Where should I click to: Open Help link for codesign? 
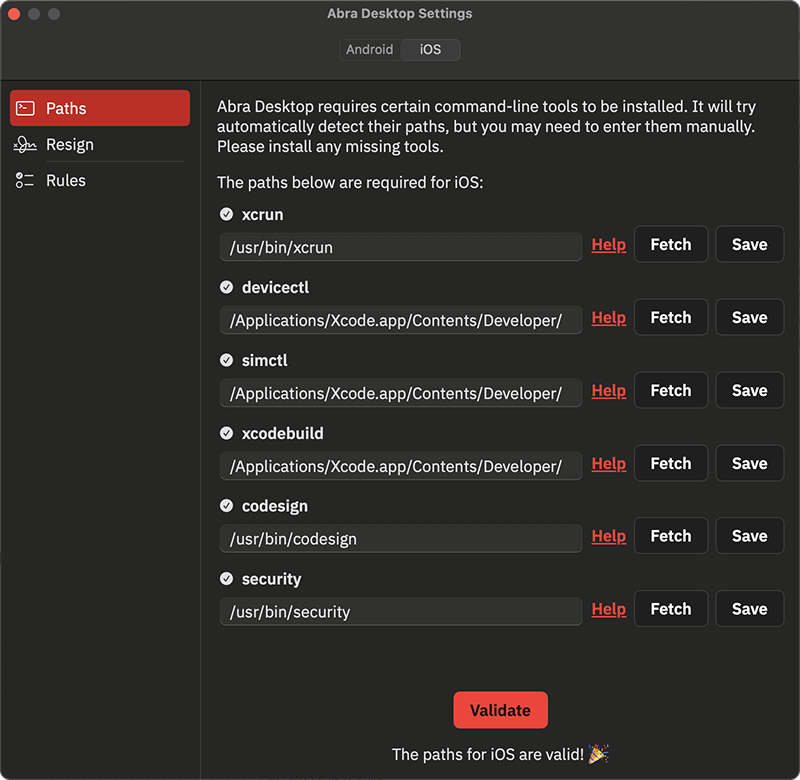tap(609, 536)
